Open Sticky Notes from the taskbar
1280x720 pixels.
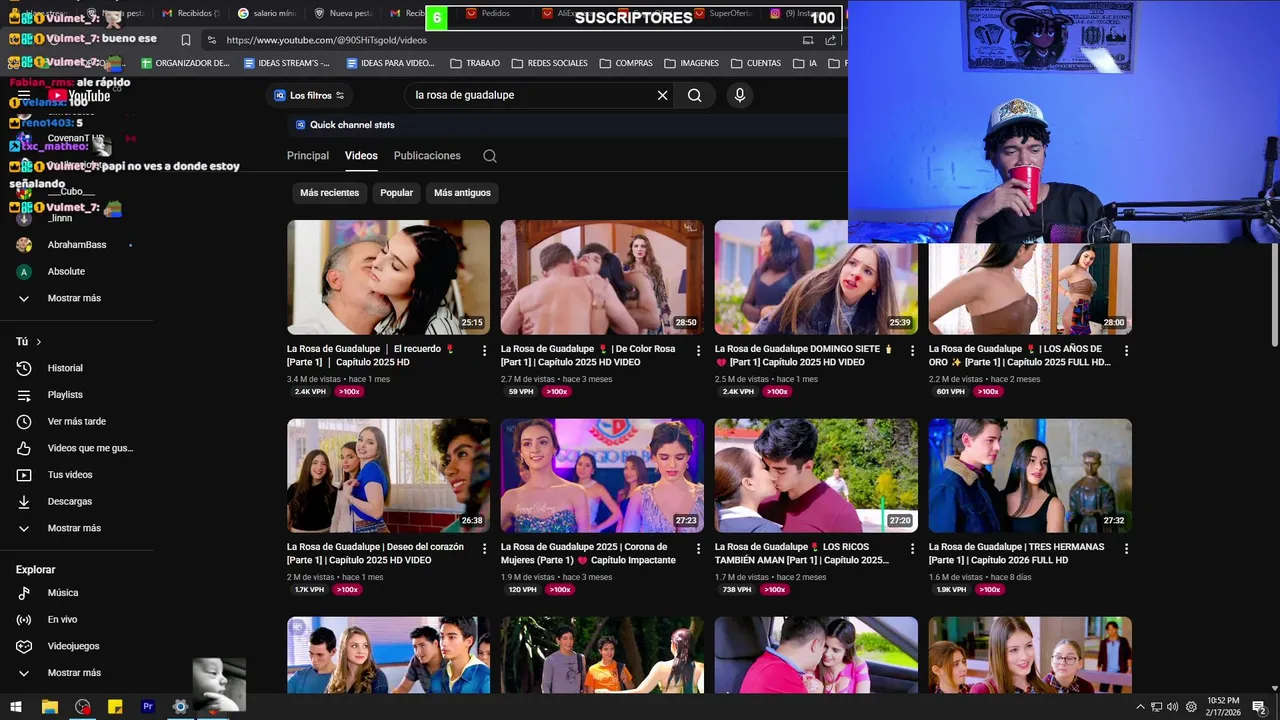coord(115,707)
